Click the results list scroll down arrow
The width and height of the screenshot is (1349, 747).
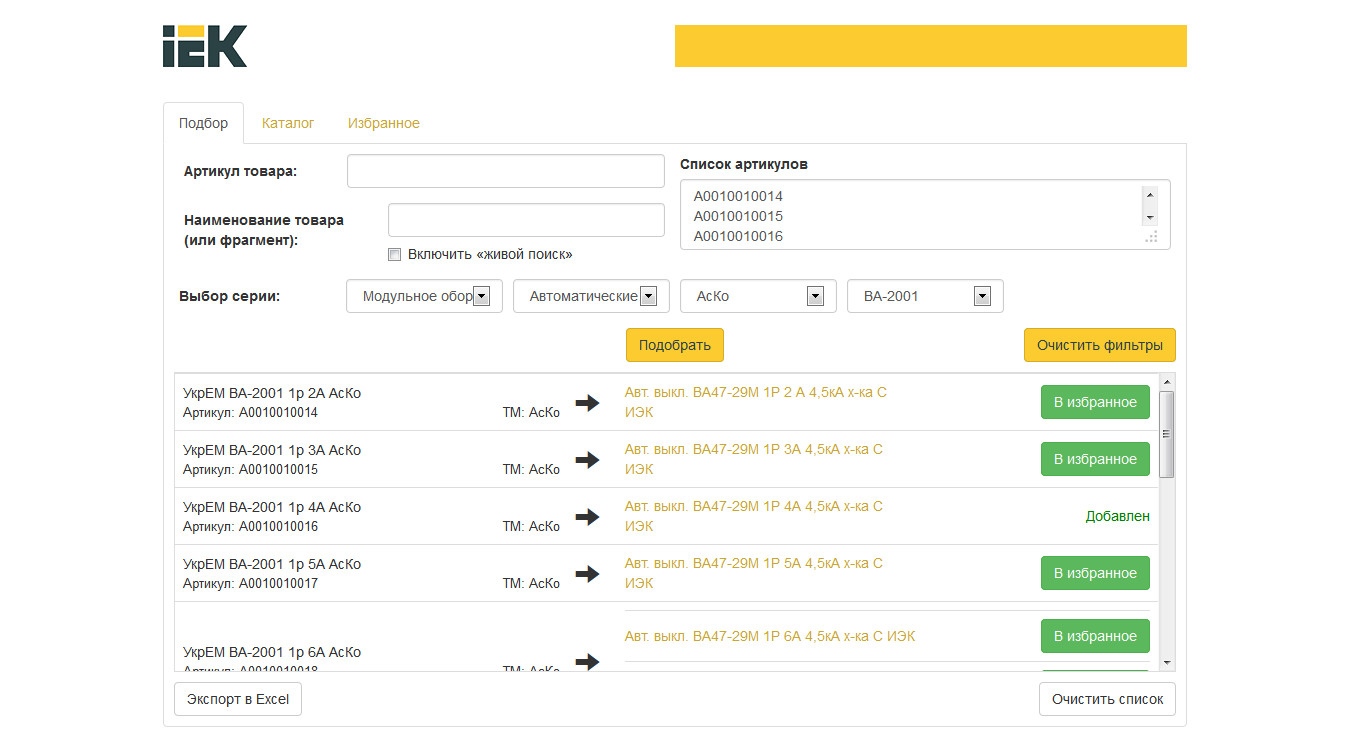[1167, 662]
